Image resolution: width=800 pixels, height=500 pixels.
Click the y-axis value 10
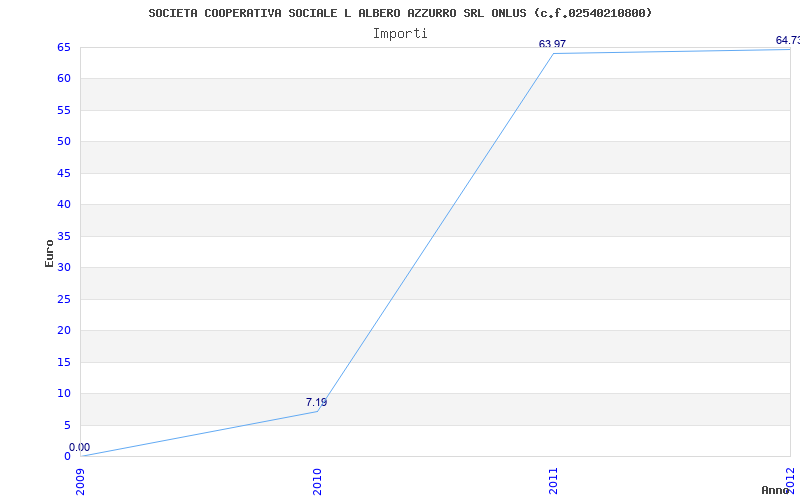[64, 393]
